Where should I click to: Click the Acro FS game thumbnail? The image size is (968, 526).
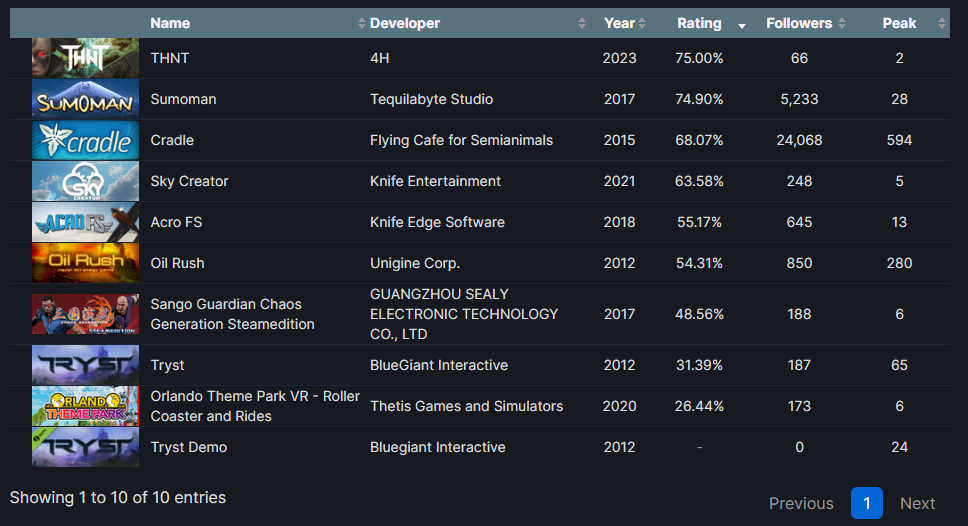pos(85,222)
